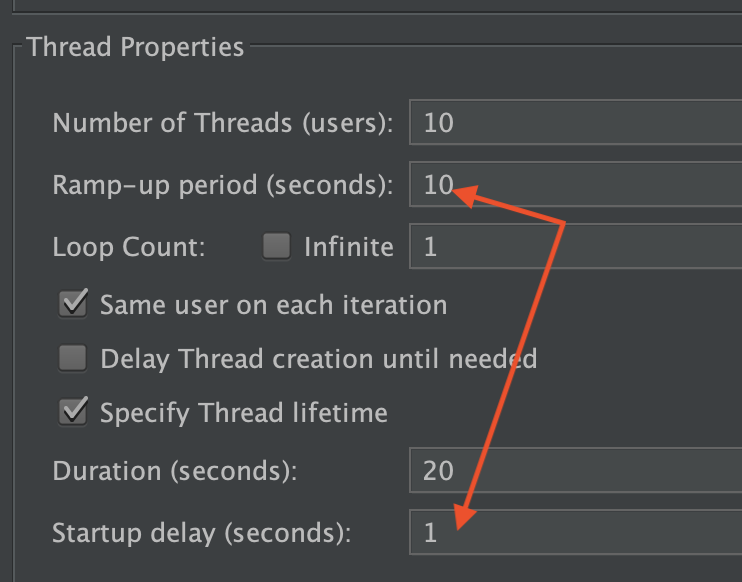Select the Duration (seconds) input field

point(575,471)
